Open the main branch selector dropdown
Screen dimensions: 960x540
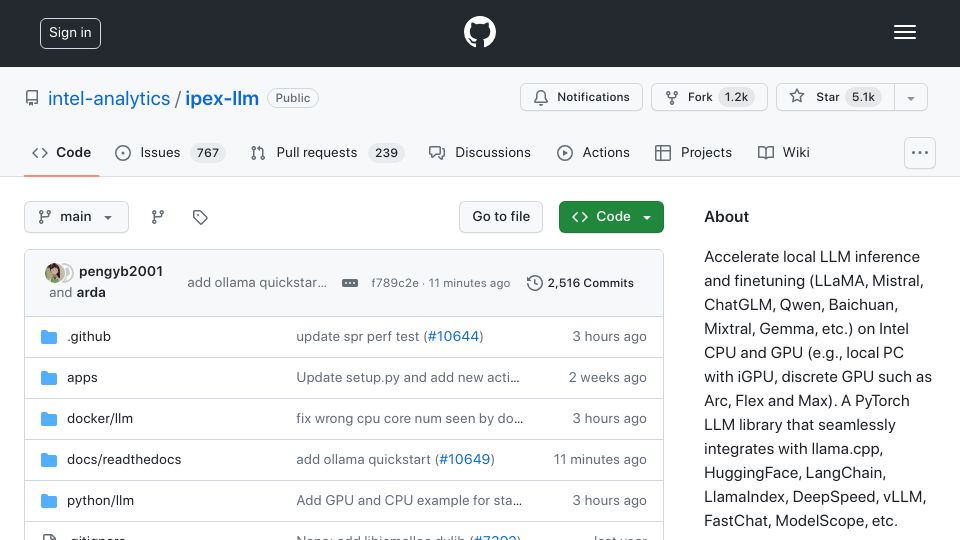coord(77,217)
